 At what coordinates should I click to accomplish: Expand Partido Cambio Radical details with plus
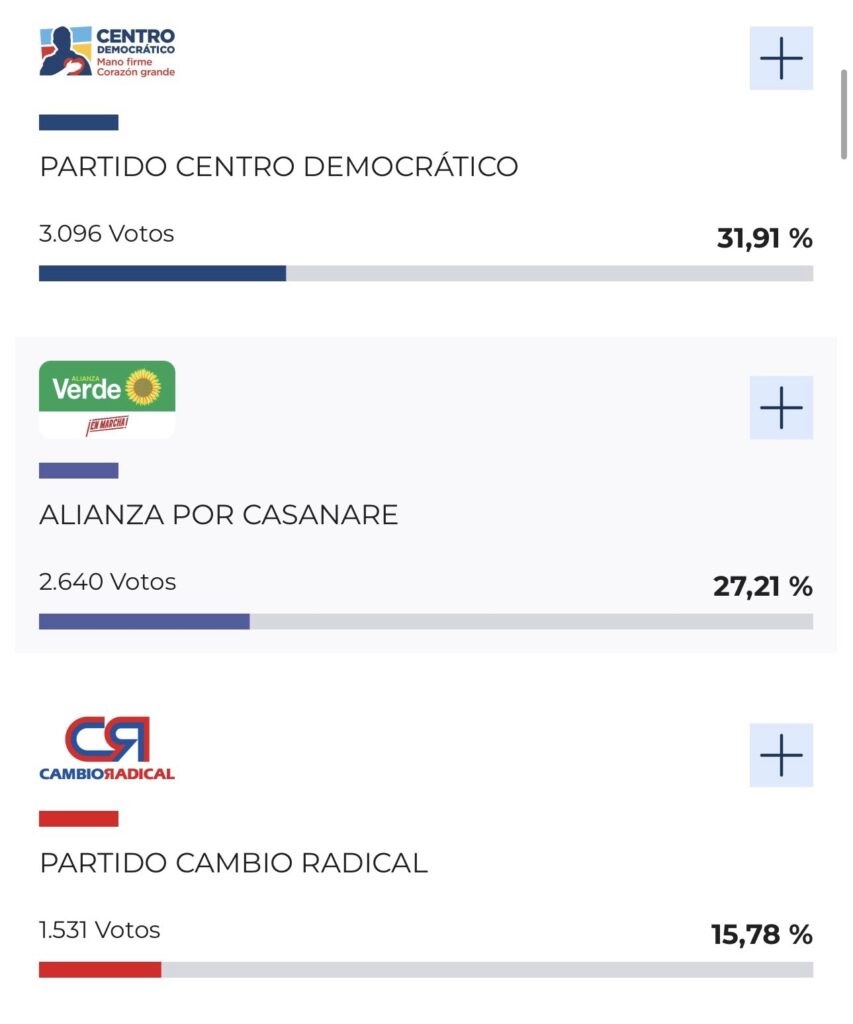pos(781,755)
